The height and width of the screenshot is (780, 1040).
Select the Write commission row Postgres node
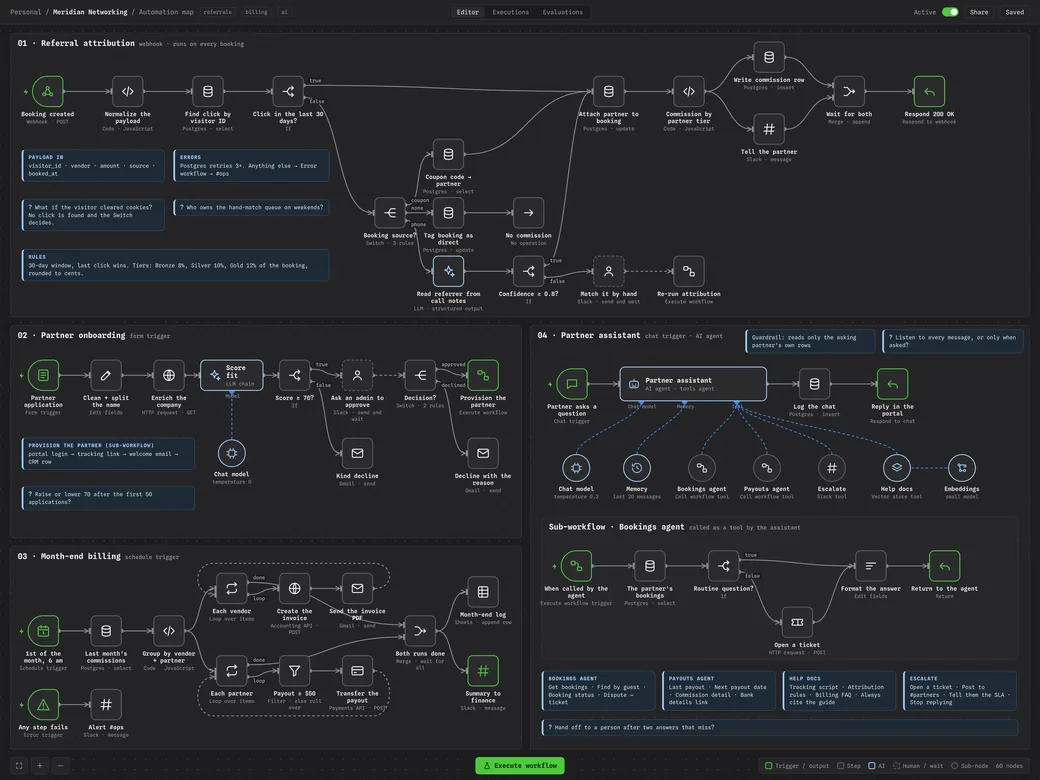tap(769, 57)
